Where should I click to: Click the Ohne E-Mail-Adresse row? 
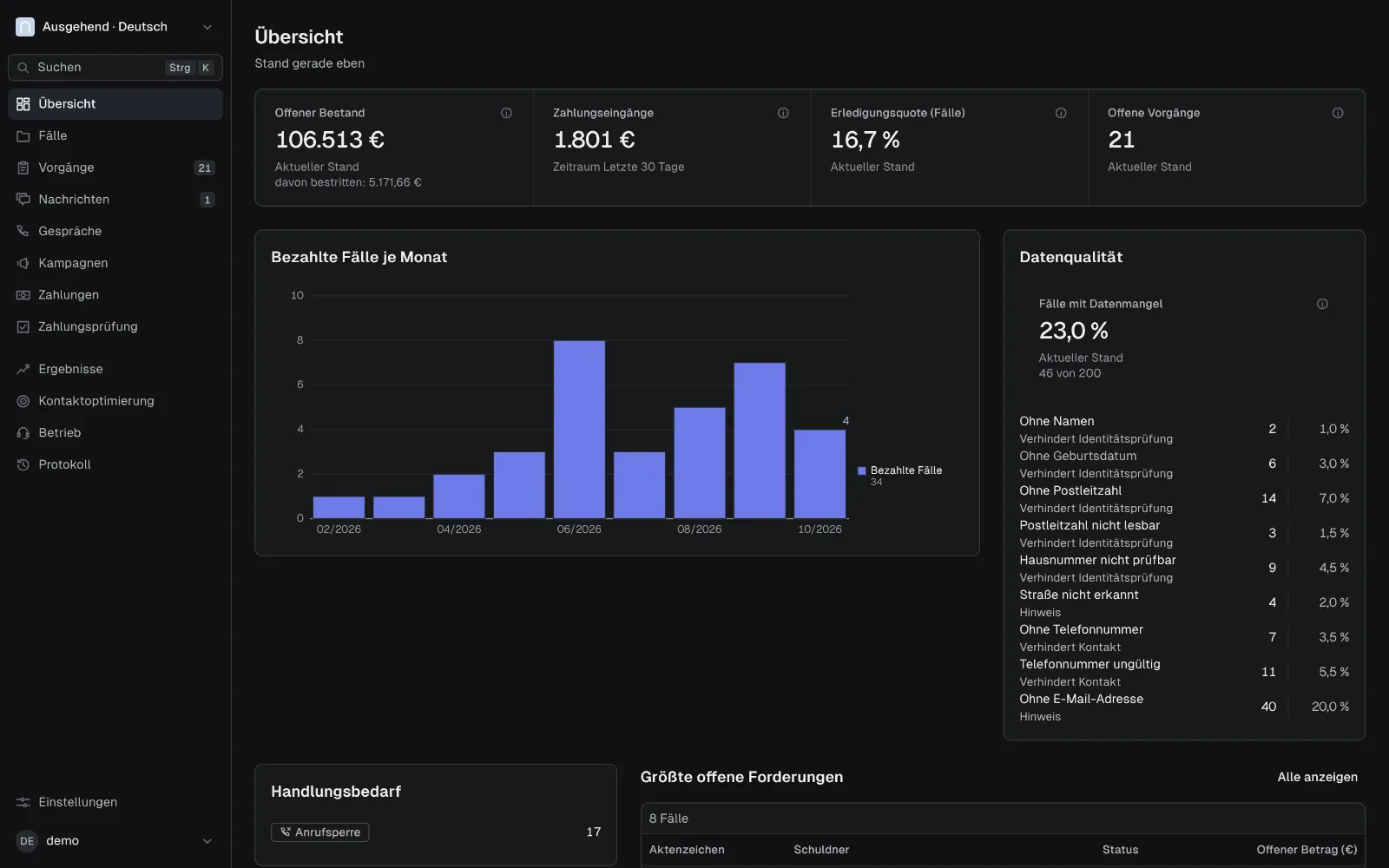click(x=1184, y=707)
